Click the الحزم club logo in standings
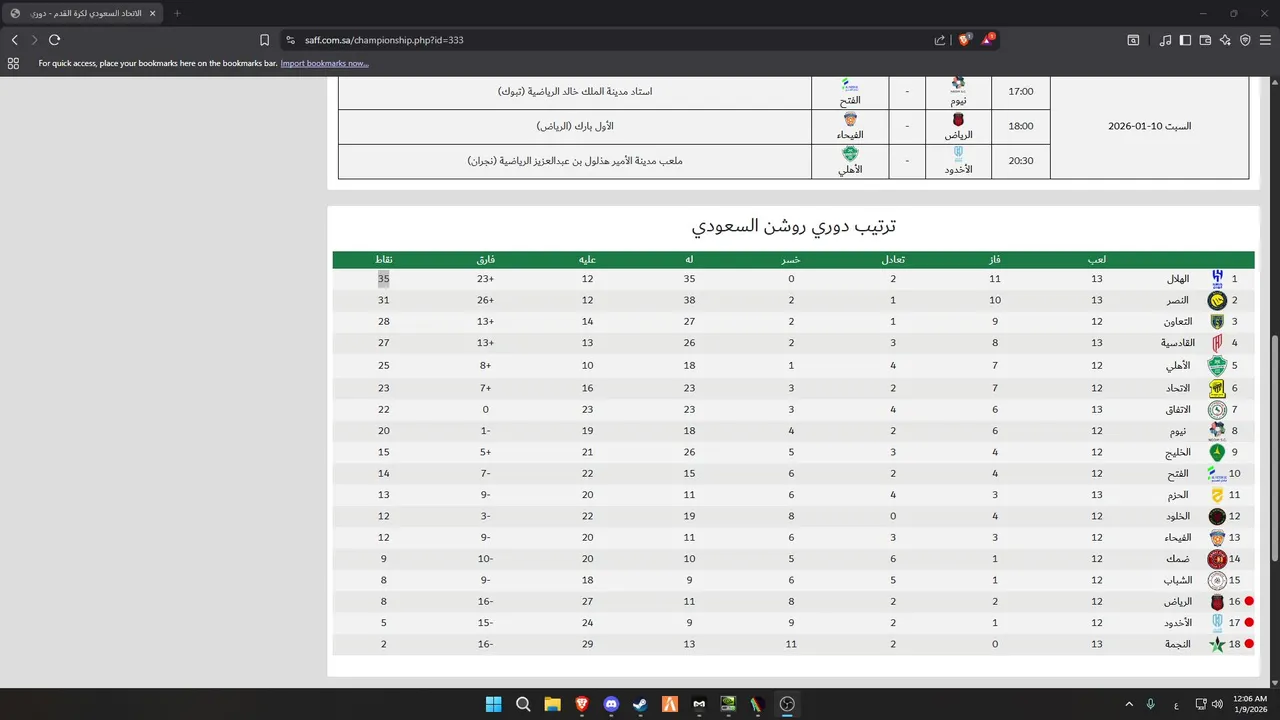The image size is (1280, 720). tap(1217, 495)
